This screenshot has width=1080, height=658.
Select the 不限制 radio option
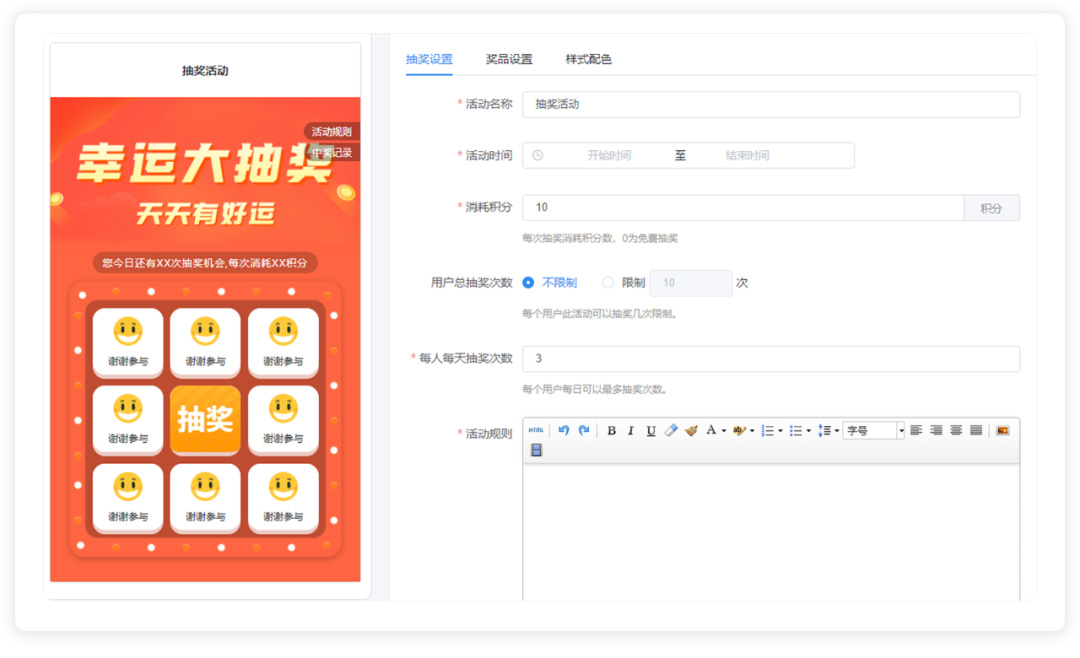529,283
